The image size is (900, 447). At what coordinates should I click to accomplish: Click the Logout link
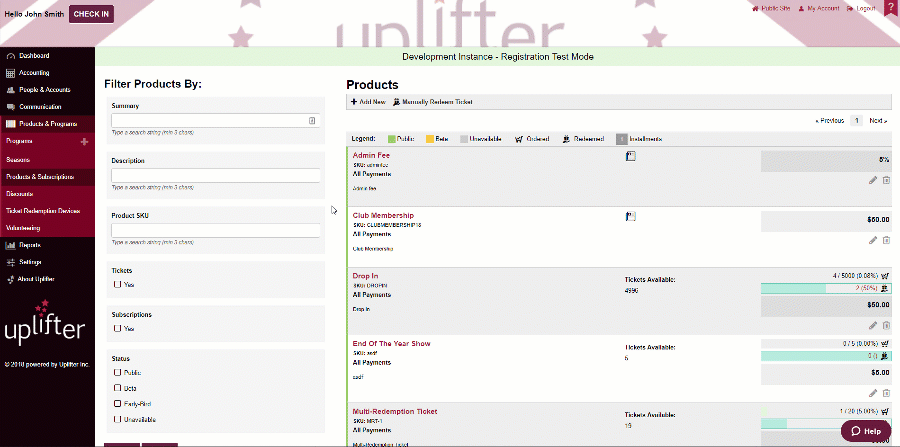(861, 9)
